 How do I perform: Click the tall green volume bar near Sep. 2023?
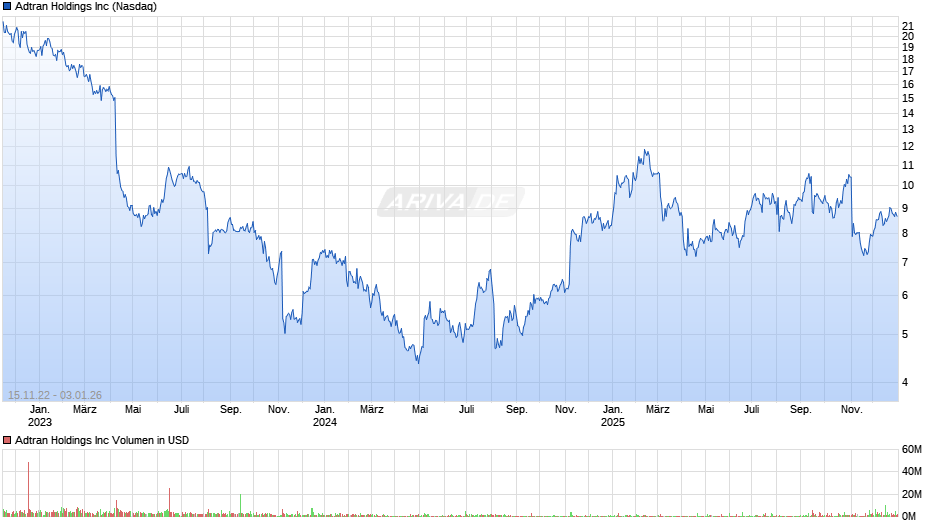(x=240, y=505)
